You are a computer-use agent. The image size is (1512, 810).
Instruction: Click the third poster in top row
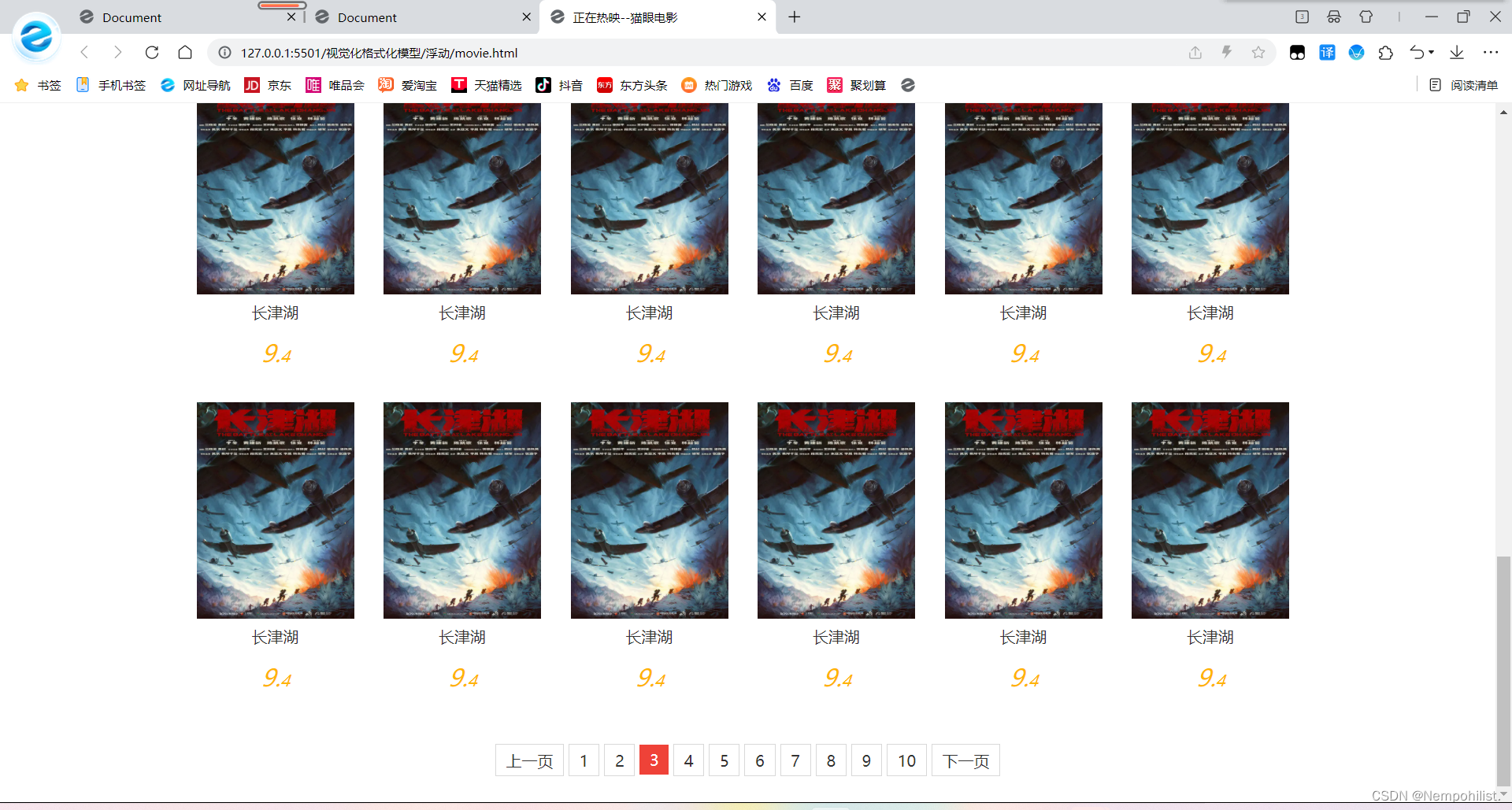coord(650,198)
